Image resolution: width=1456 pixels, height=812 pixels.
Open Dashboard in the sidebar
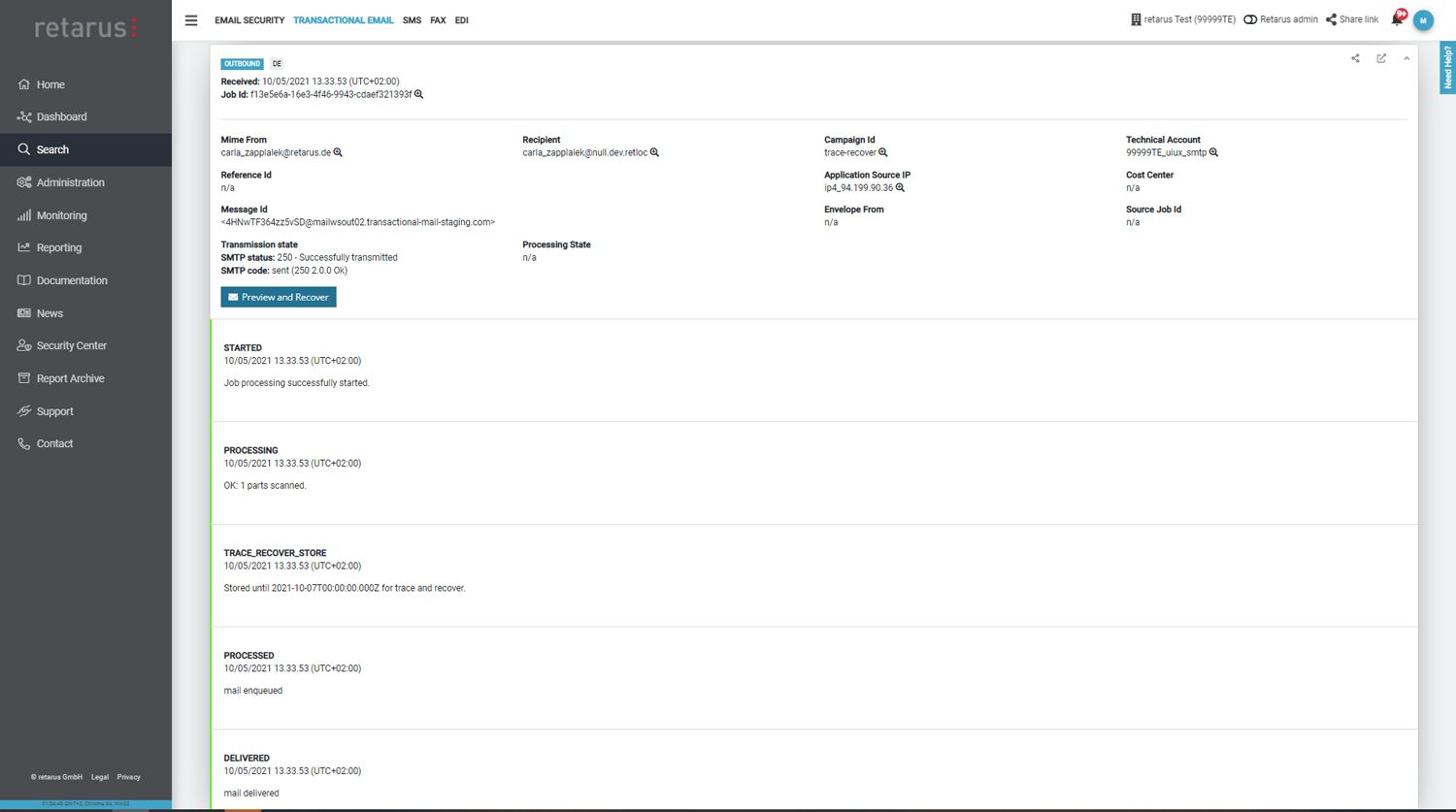(x=62, y=116)
